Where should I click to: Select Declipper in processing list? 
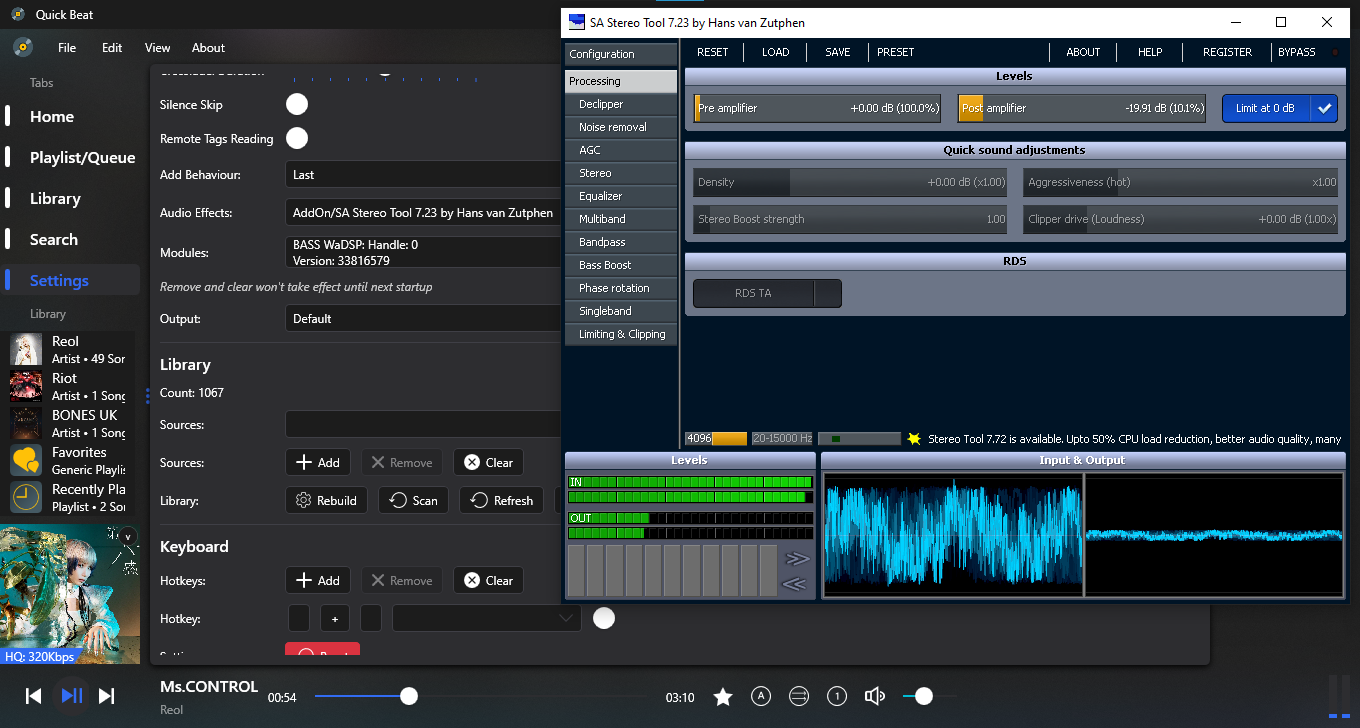click(x=621, y=104)
